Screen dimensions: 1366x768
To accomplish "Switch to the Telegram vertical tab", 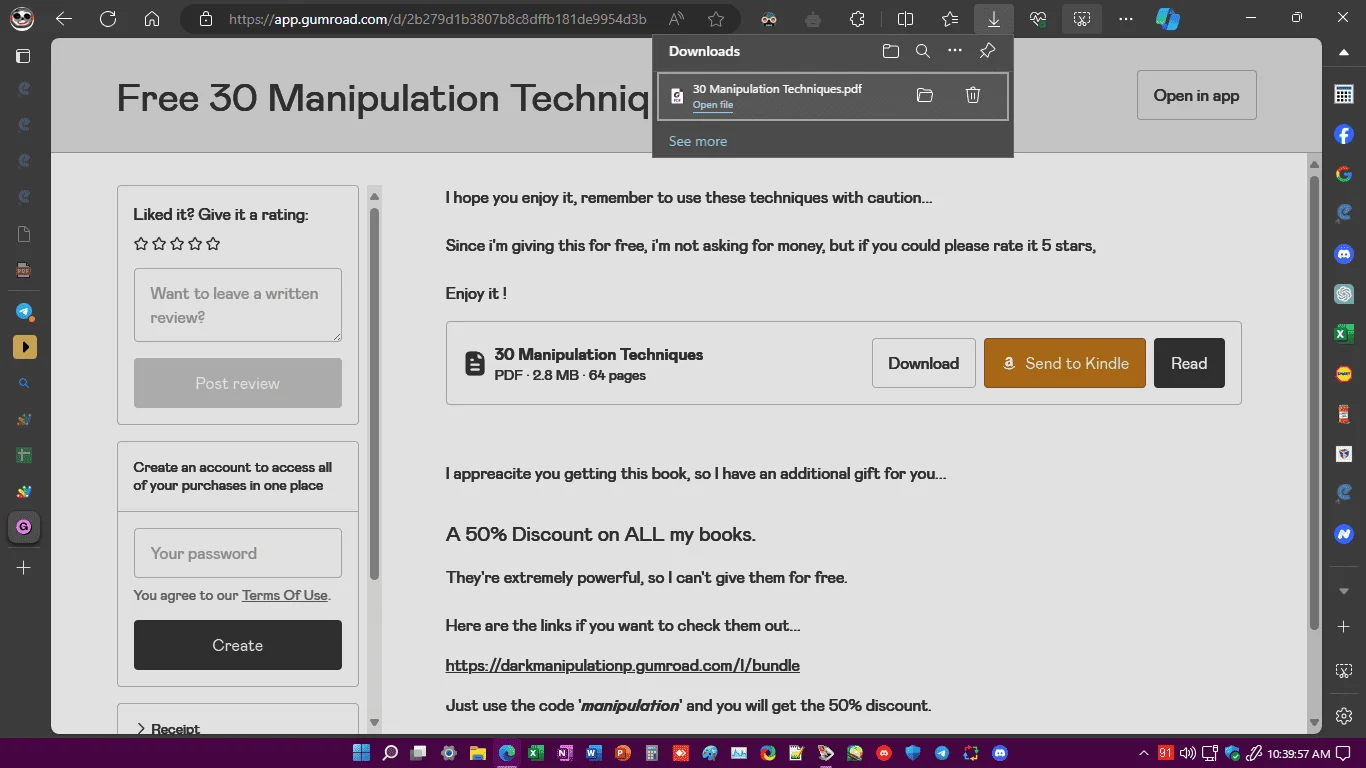I will coord(24,312).
